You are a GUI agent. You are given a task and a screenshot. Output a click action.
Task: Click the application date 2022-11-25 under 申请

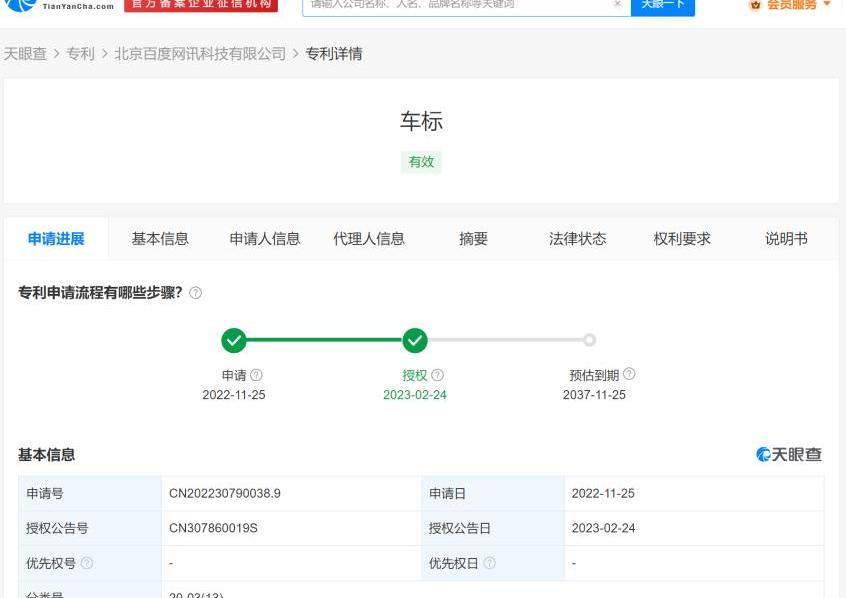pyautogui.click(x=234, y=395)
